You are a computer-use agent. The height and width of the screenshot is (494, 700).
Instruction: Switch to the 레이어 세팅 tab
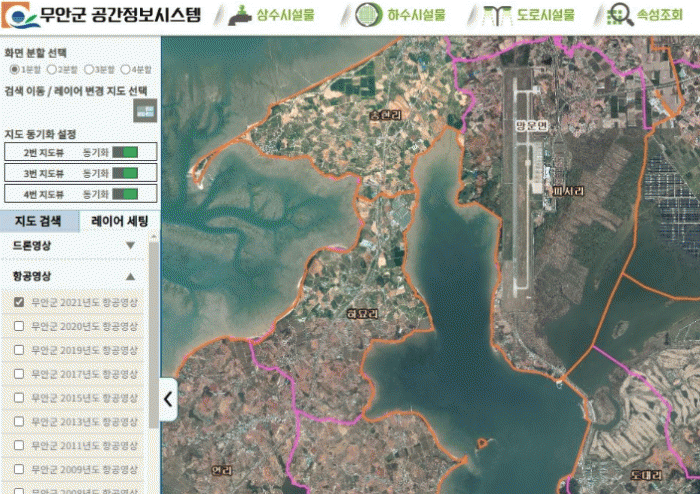pyautogui.click(x=119, y=221)
